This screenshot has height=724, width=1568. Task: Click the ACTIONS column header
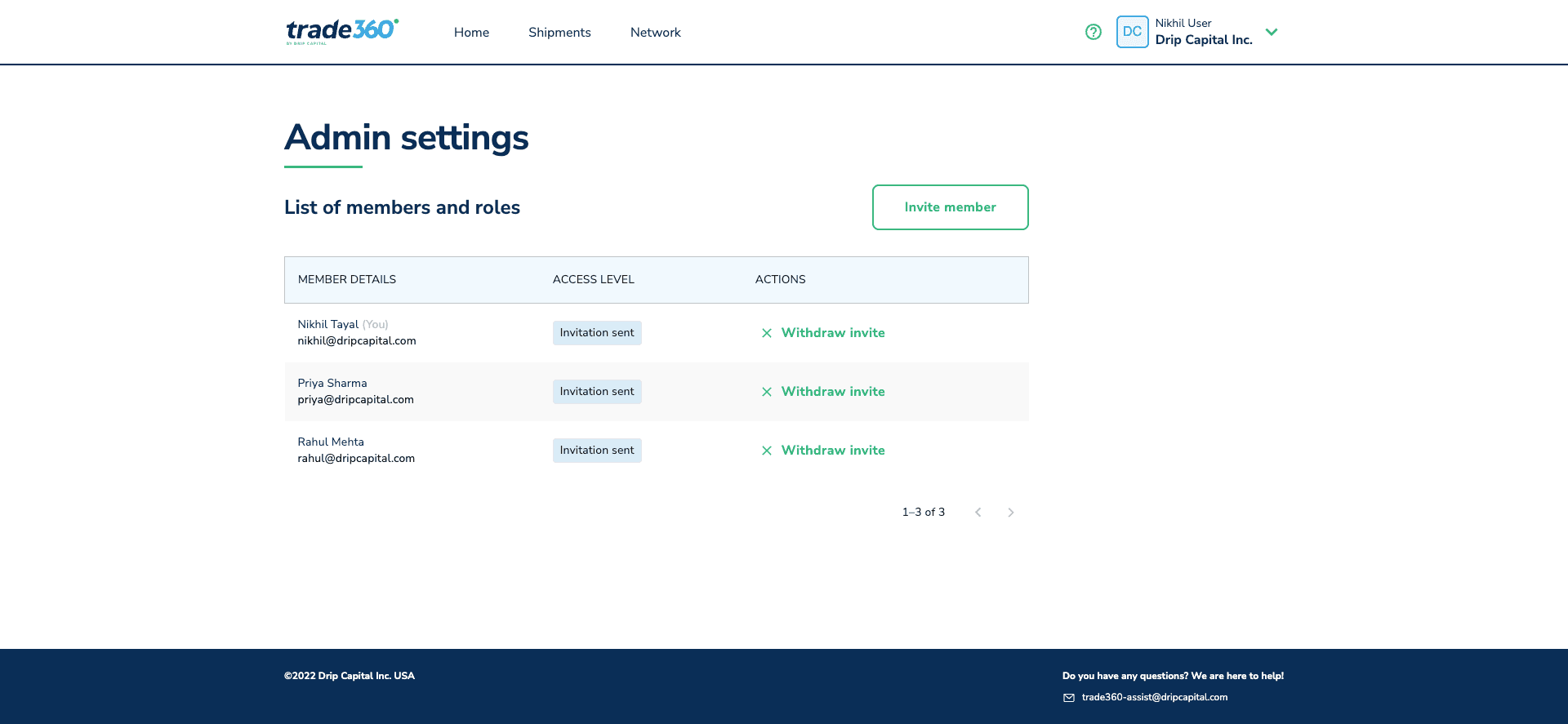coord(780,279)
